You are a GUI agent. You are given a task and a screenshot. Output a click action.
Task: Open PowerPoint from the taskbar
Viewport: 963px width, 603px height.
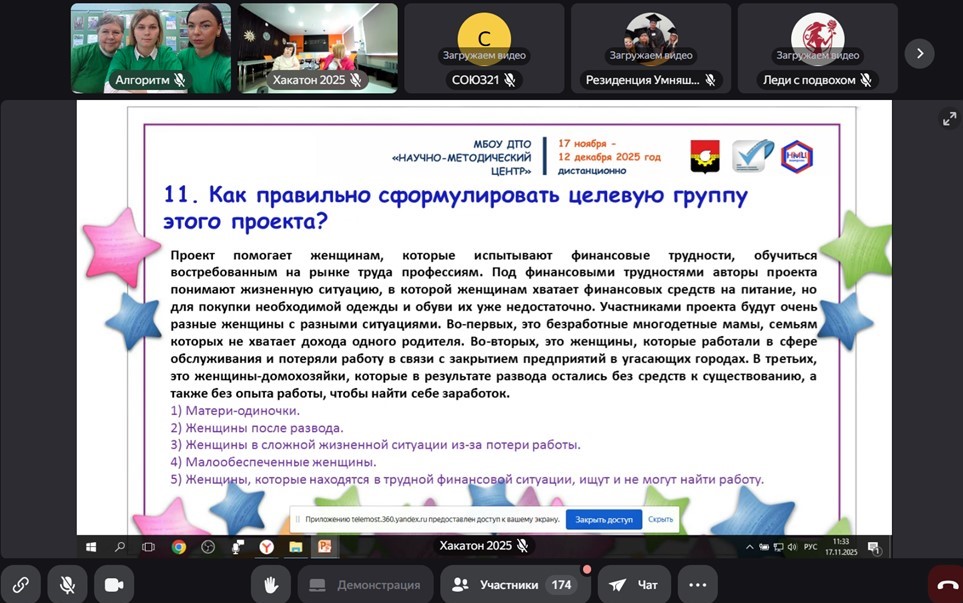pos(324,547)
